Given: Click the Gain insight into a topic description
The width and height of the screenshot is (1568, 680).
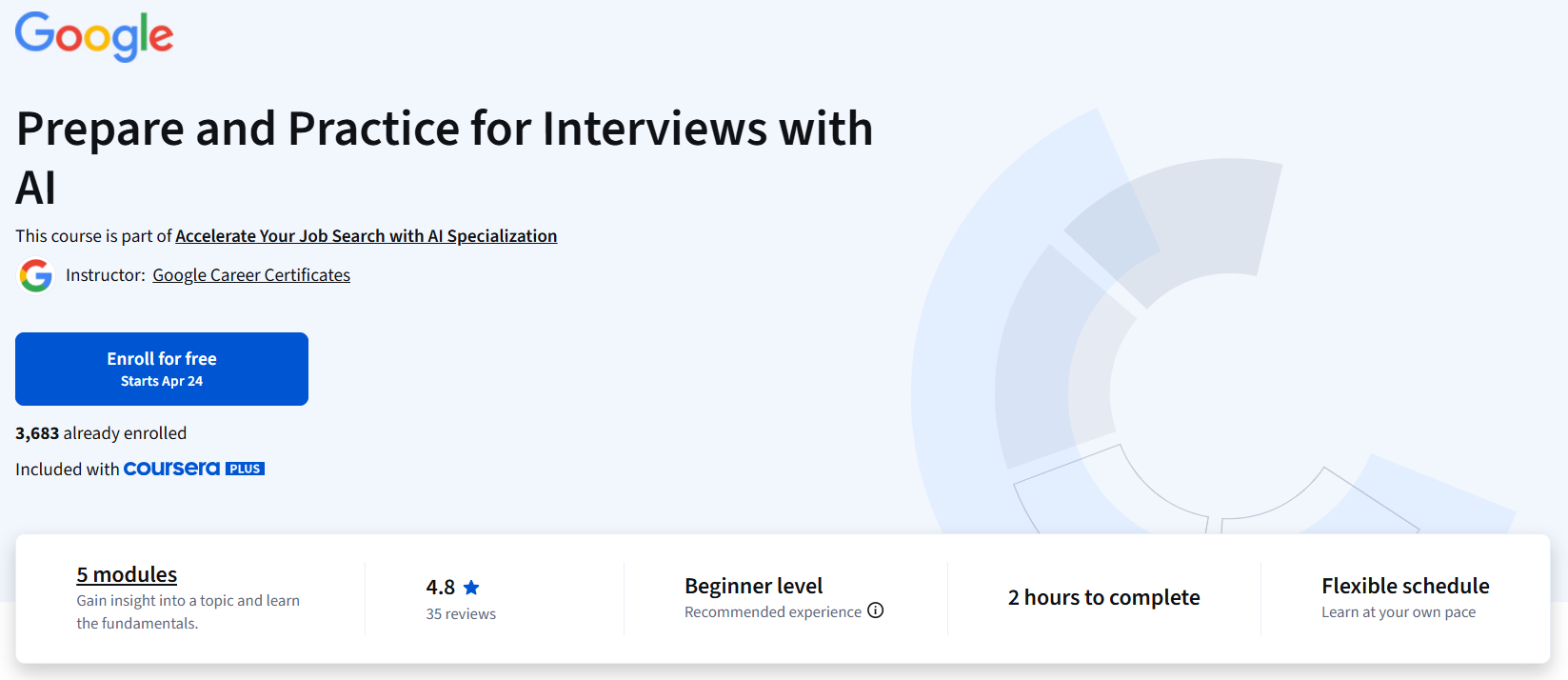Looking at the screenshot, I should point(189,612).
